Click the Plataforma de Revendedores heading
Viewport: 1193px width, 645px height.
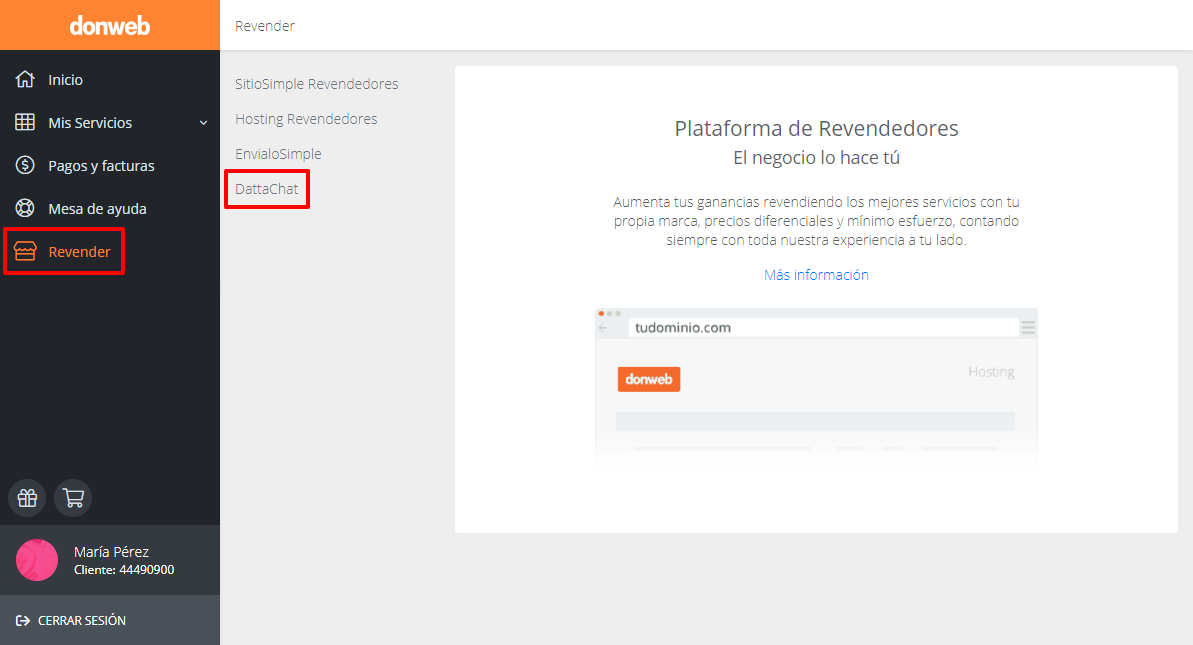tap(816, 129)
